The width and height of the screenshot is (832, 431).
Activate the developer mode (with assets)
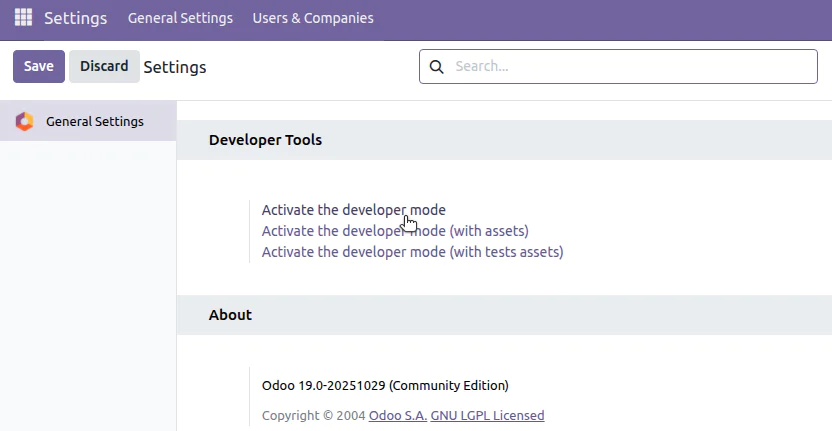[395, 231]
